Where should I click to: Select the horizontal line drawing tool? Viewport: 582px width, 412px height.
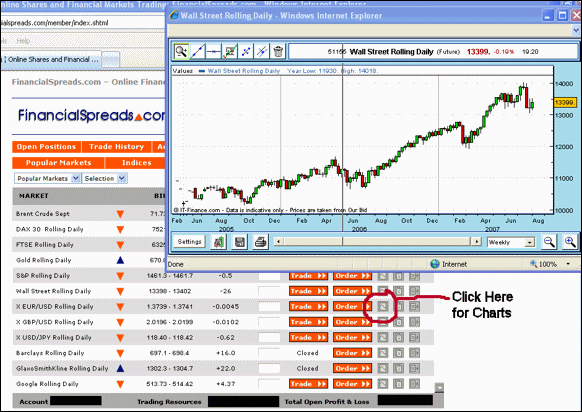point(214,51)
